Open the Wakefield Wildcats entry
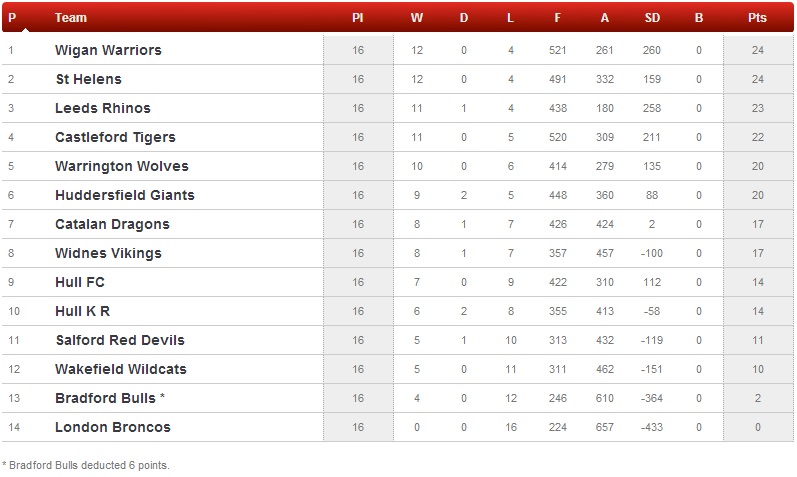797x477 pixels. click(x=121, y=369)
